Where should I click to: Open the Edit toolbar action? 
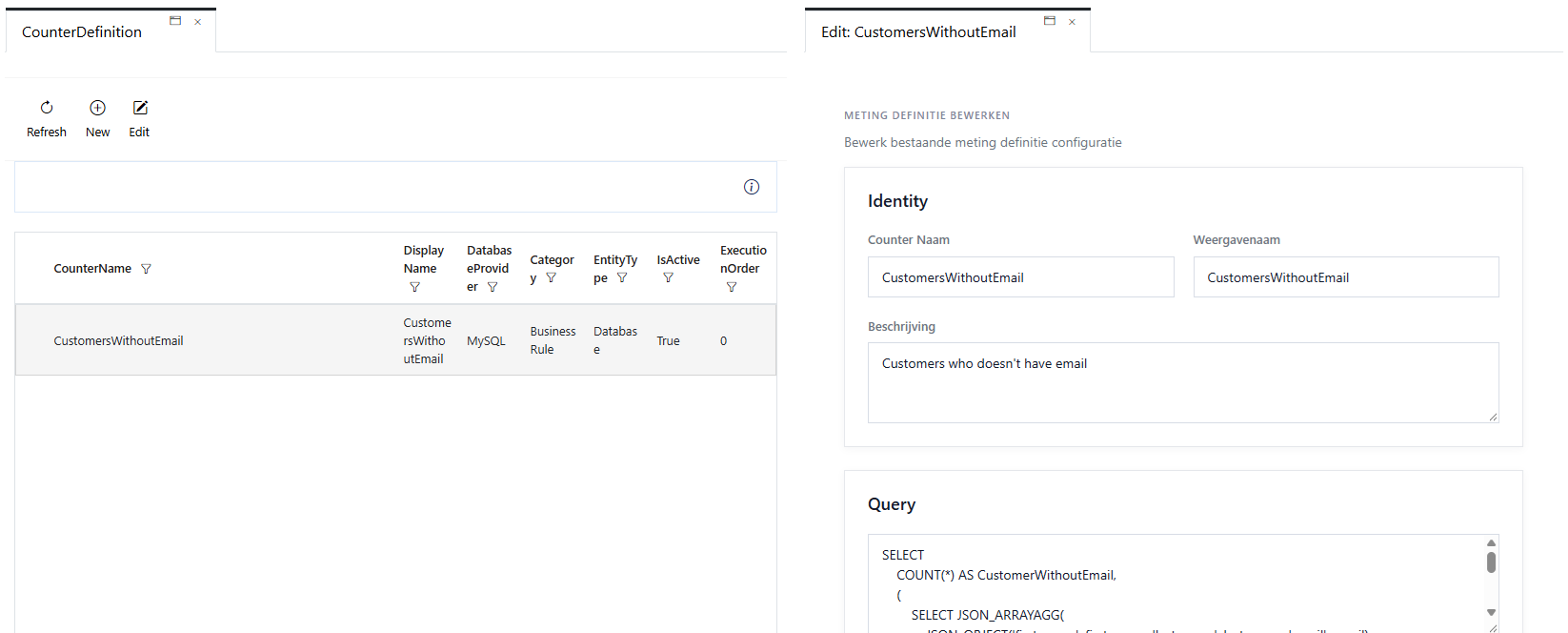click(x=139, y=119)
